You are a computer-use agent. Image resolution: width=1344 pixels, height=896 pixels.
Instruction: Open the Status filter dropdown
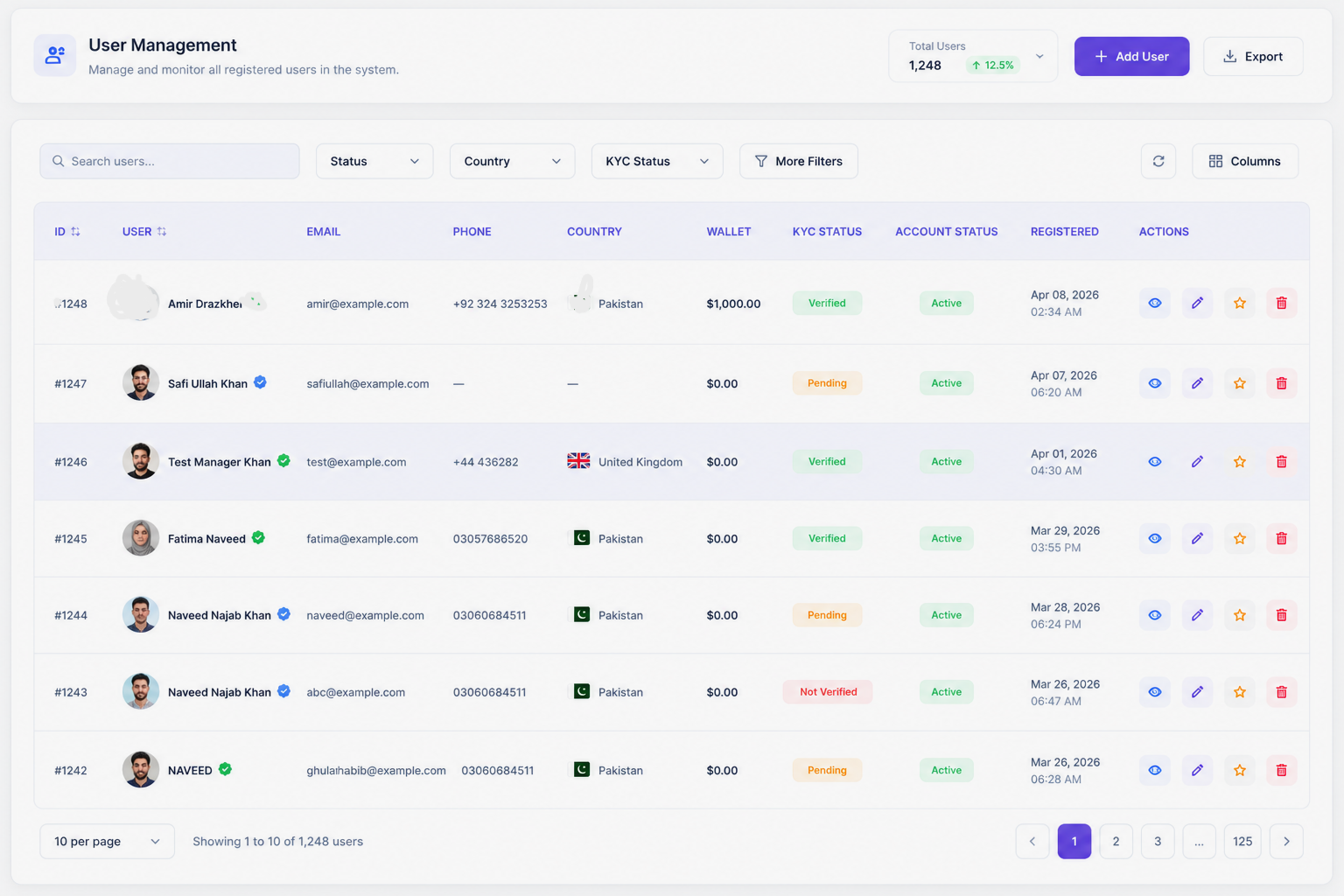tap(374, 161)
